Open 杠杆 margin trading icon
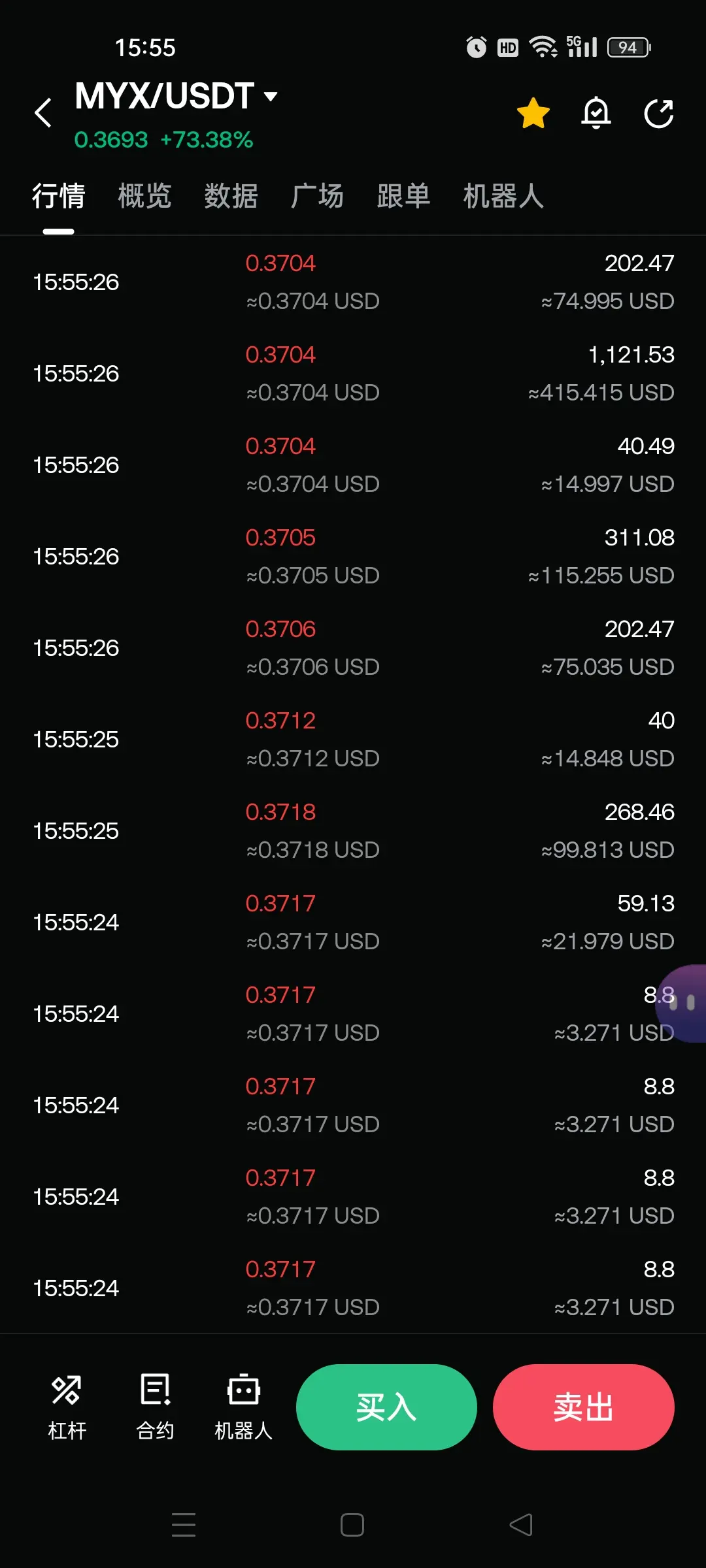Image resolution: width=706 pixels, height=1568 pixels. [67, 1407]
